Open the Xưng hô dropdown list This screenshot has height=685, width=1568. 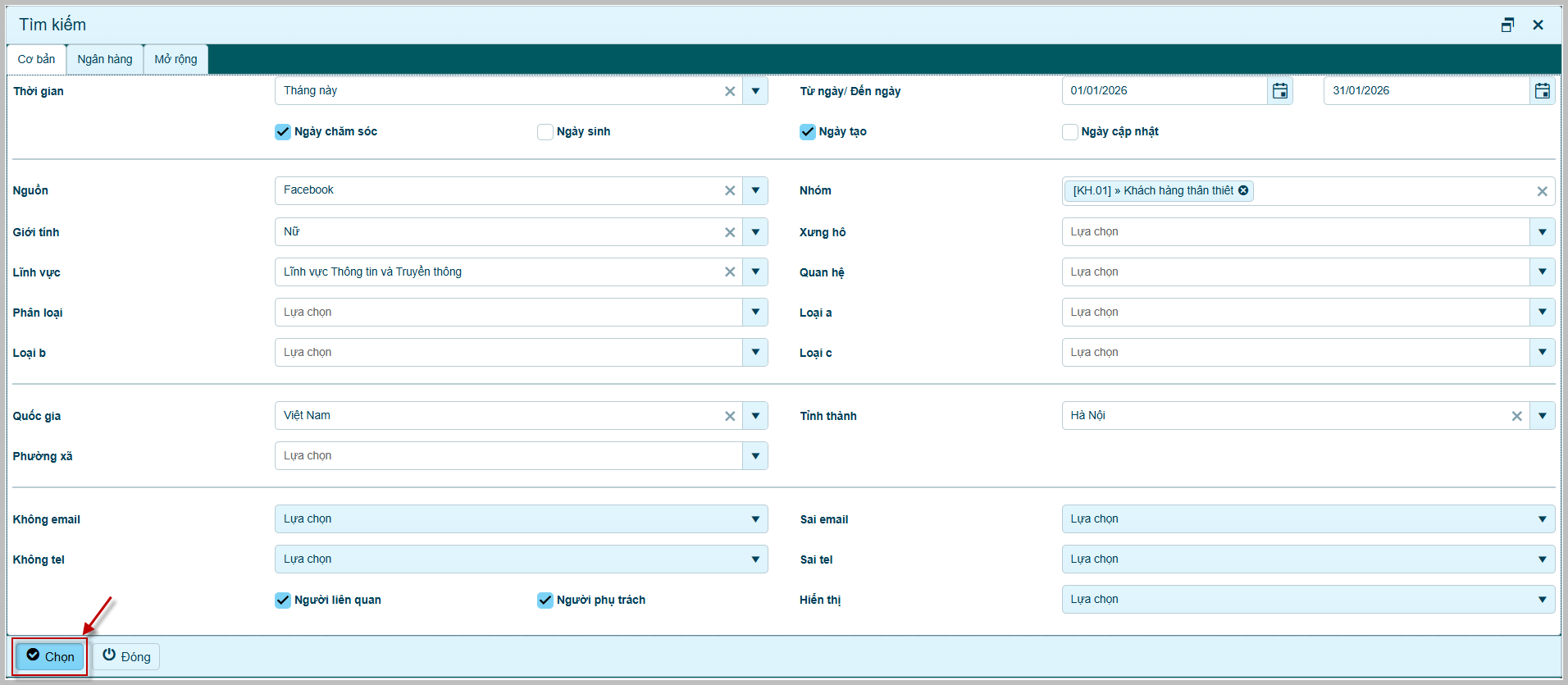tap(1542, 232)
